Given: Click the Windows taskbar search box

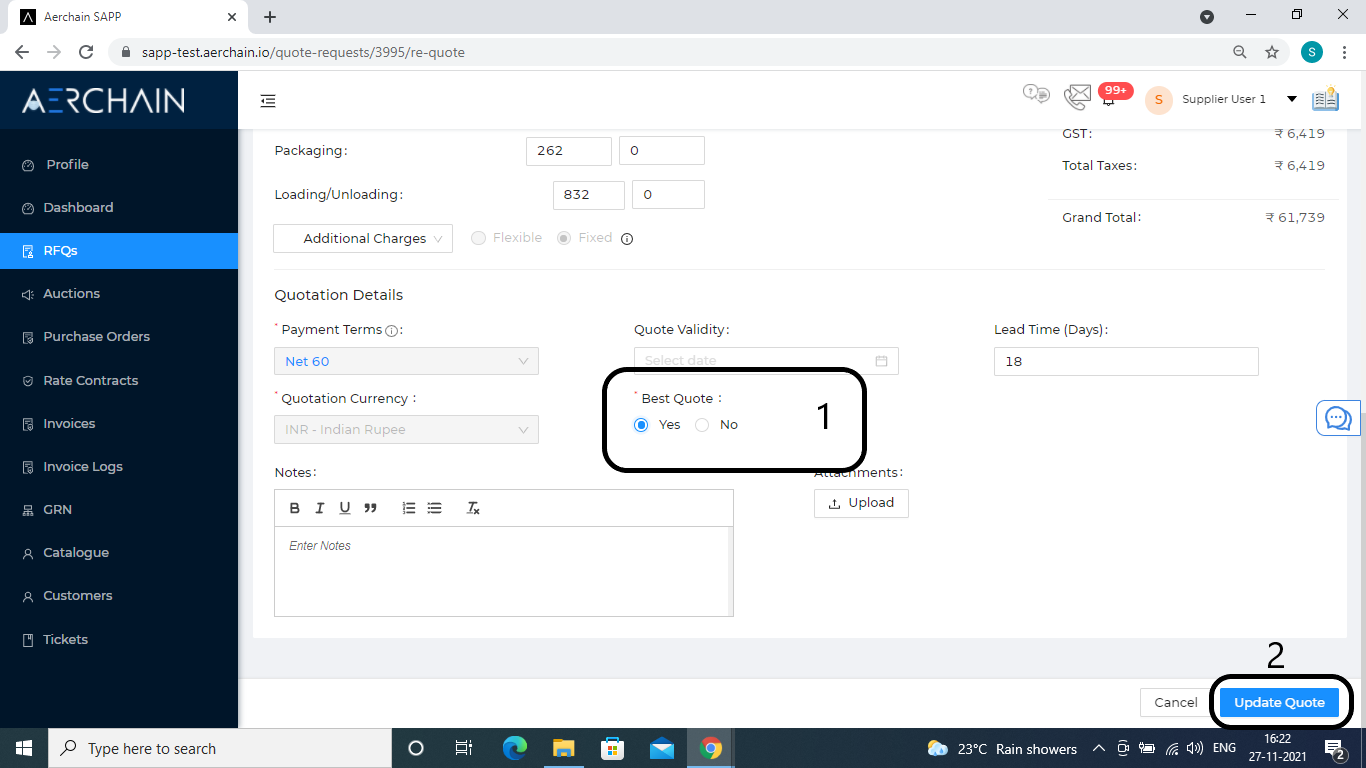Looking at the screenshot, I should (219, 748).
